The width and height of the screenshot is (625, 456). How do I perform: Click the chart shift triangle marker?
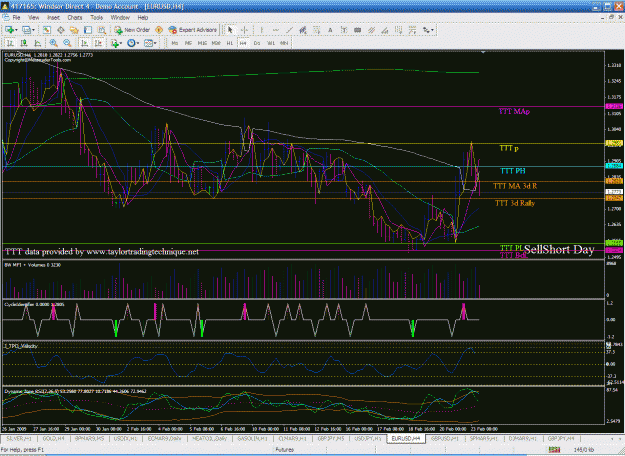point(483,52)
